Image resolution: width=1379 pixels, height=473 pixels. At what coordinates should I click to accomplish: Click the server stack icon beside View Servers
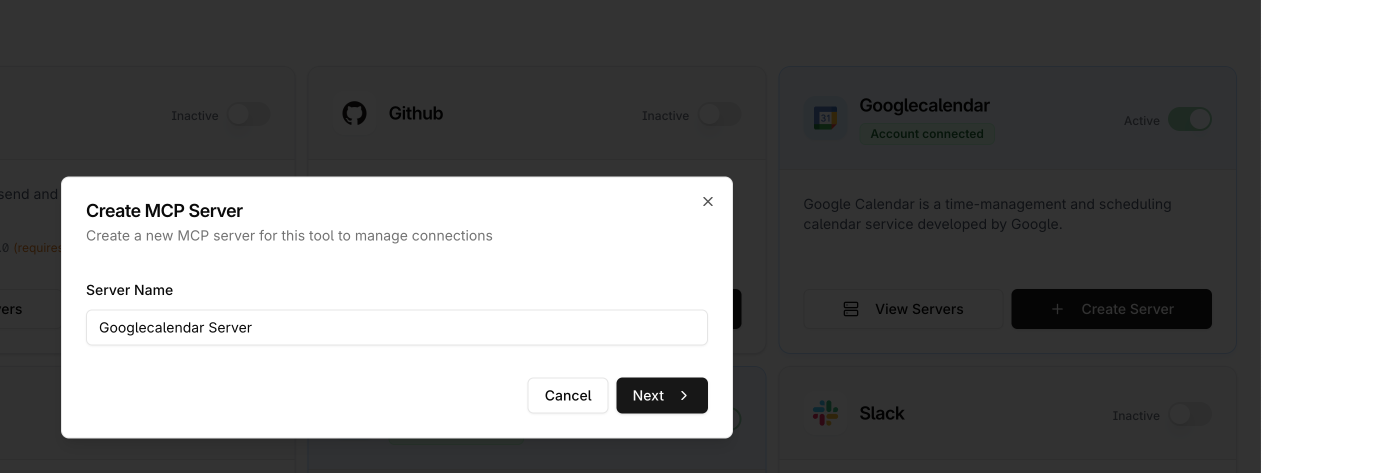[x=851, y=310]
